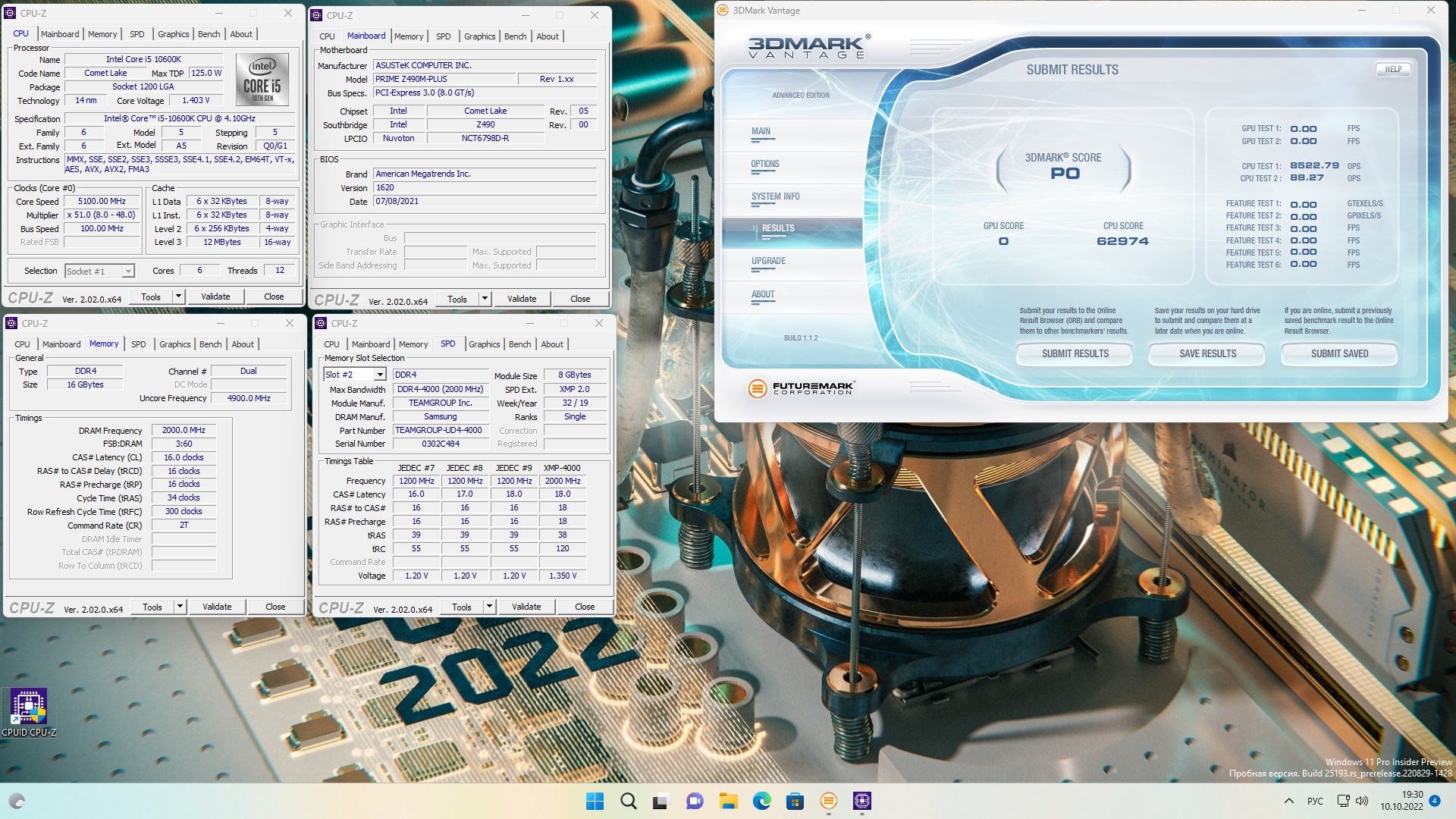The height and width of the screenshot is (819, 1456).
Task: Open network status tray icon
Action: (x=1343, y=801)
